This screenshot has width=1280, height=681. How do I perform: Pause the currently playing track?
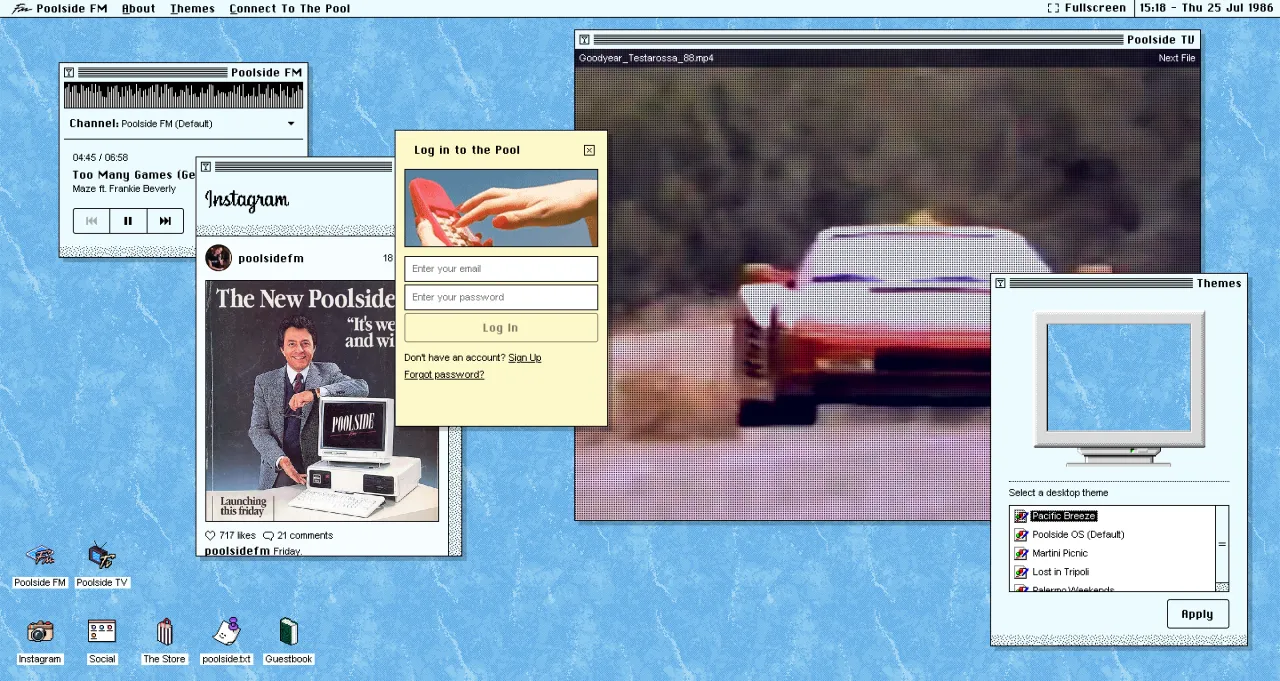click(128, 221)
